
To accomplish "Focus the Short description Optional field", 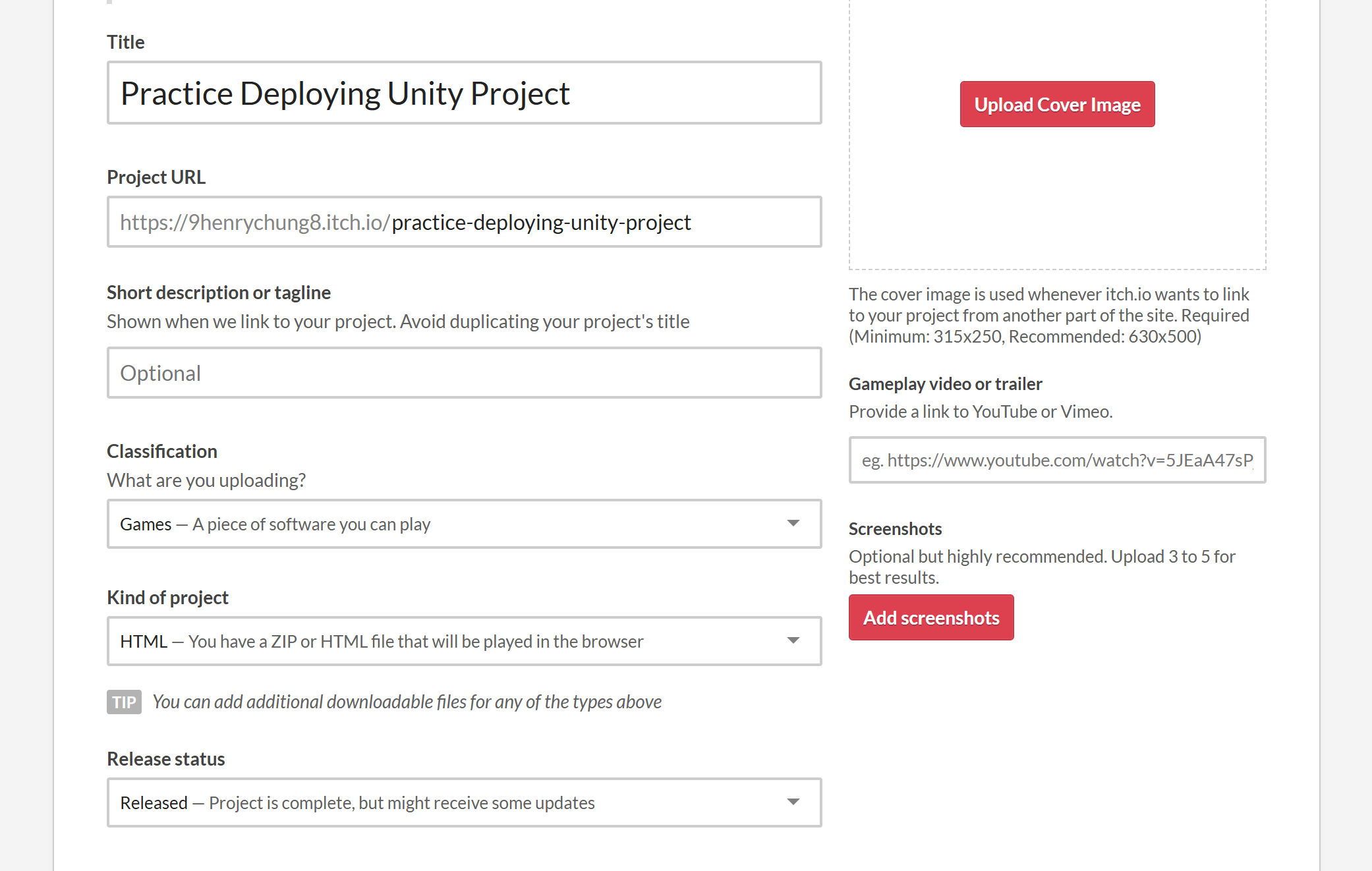I will tap(464, 373).
